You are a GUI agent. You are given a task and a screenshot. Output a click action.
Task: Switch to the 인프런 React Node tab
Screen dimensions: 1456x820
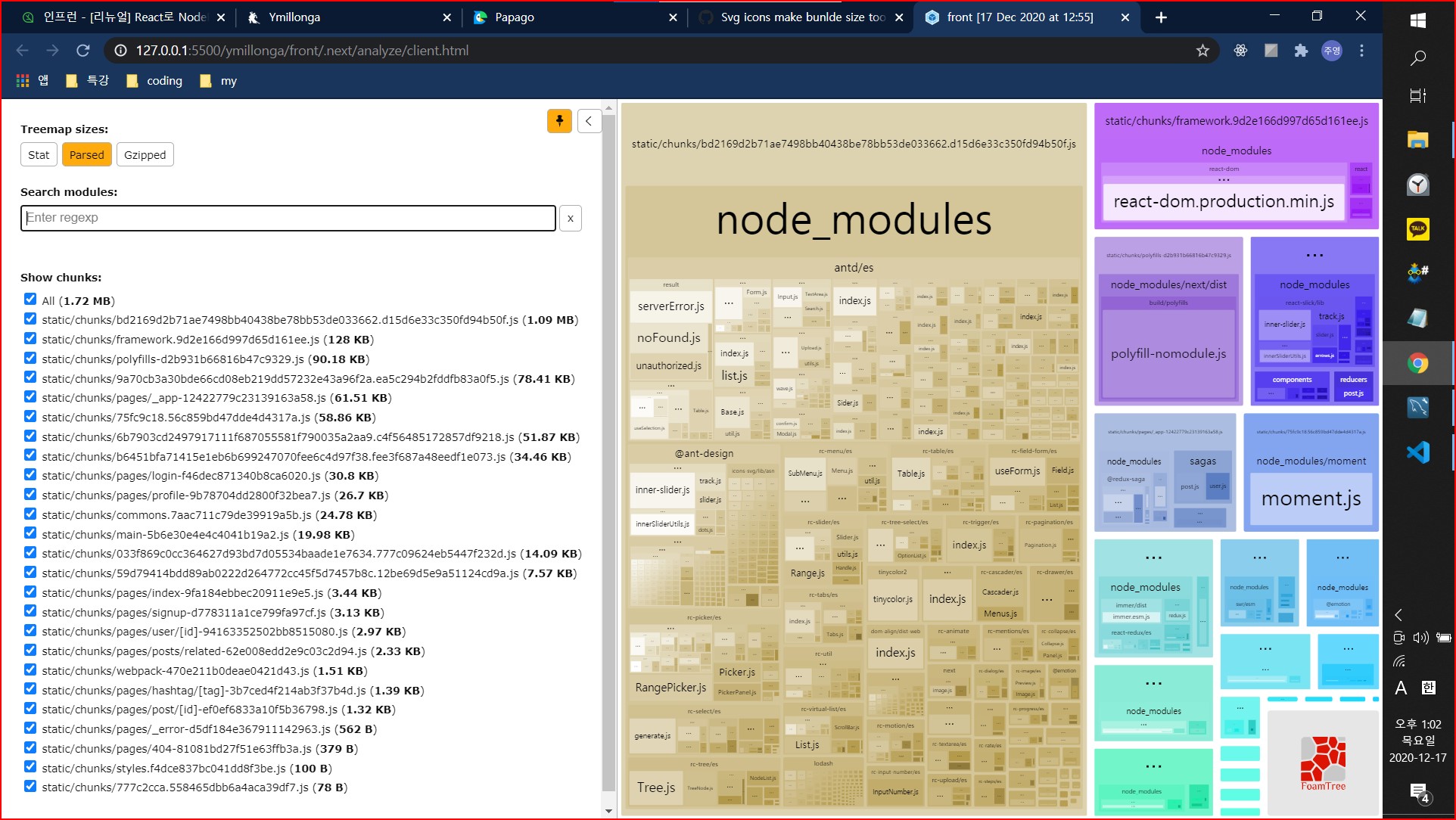123,17
